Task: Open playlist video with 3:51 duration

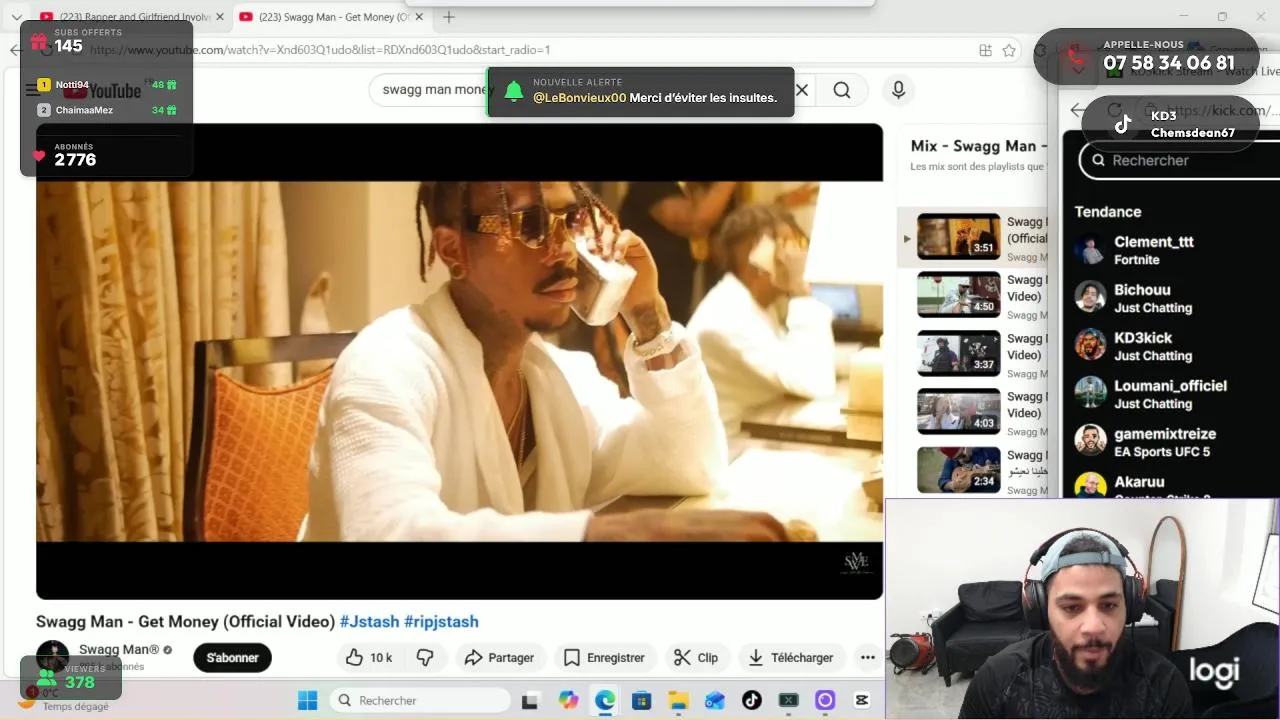Action: click(x=959, y=236)
